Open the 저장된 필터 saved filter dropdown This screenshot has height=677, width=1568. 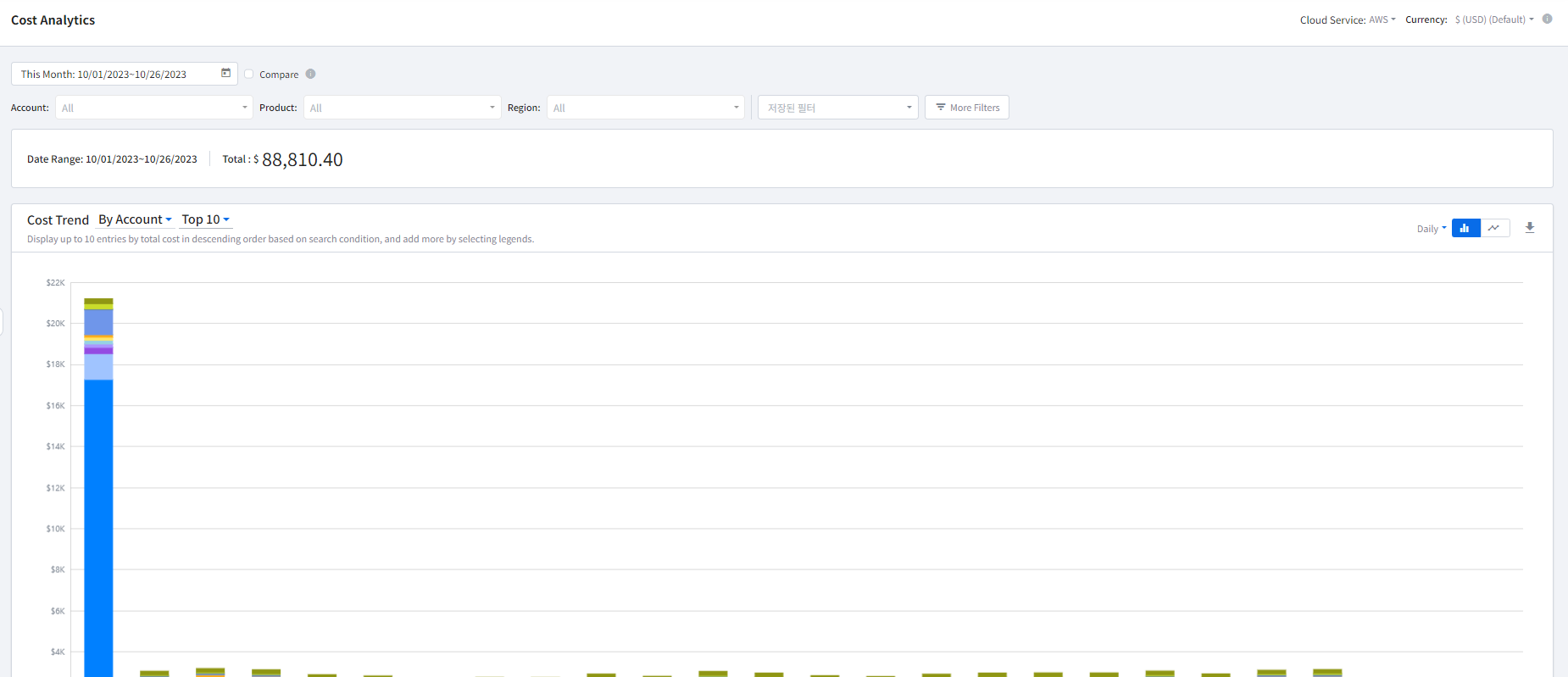pyautogui.click(x=837, y=108)
